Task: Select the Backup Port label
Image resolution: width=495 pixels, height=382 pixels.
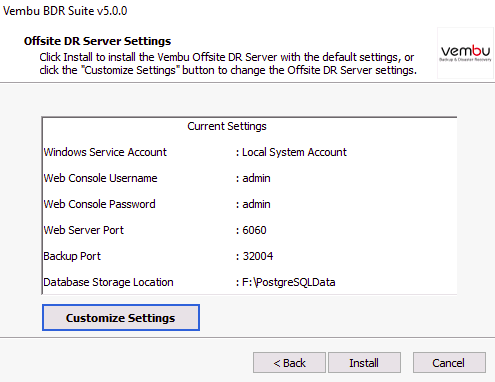Action: pyautogui.click(x=72, y=256)
